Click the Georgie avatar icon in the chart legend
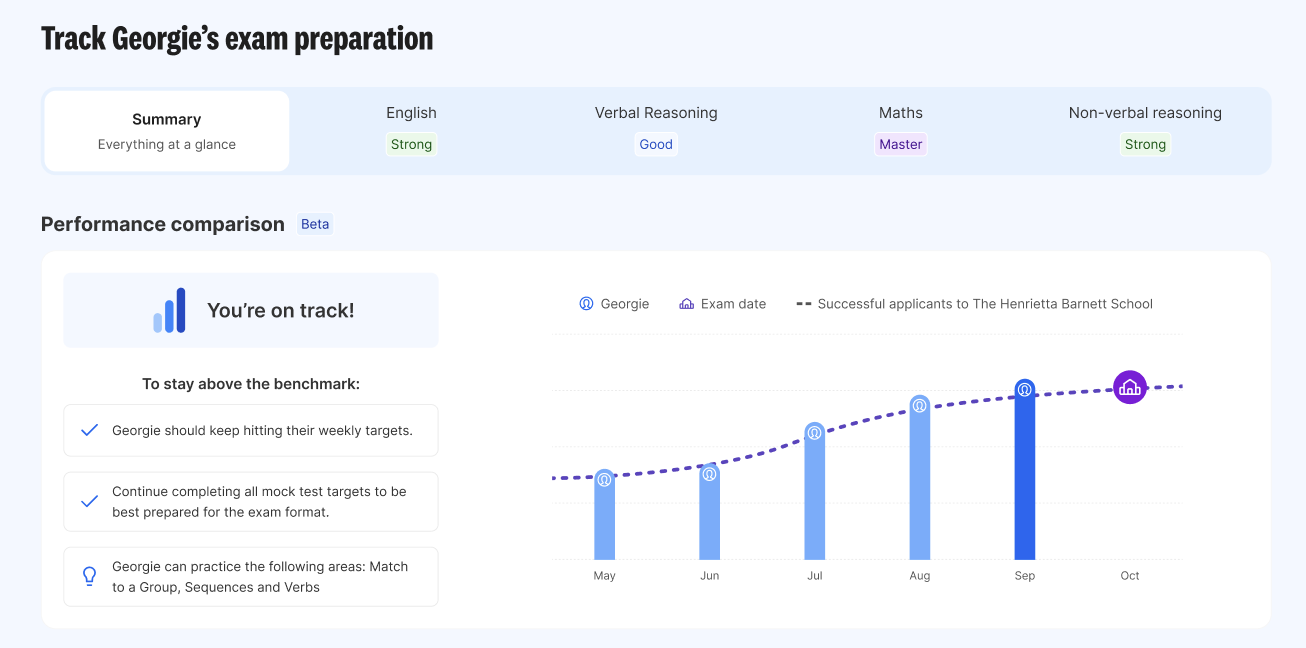The width and height of the screenshot is (1306, 648). point(586,303)
